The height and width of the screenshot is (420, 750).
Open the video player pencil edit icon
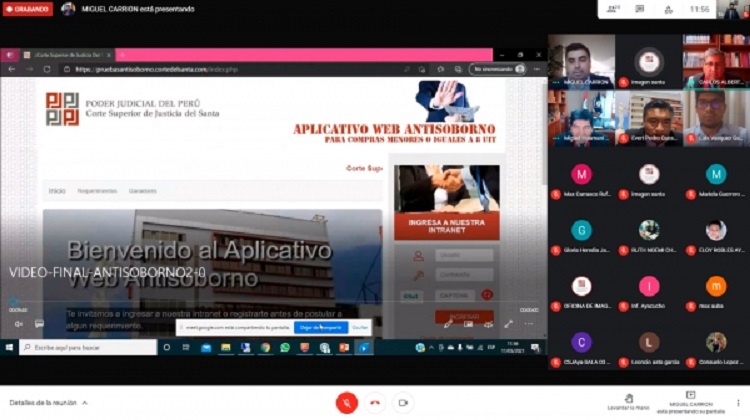coord(448,324)
